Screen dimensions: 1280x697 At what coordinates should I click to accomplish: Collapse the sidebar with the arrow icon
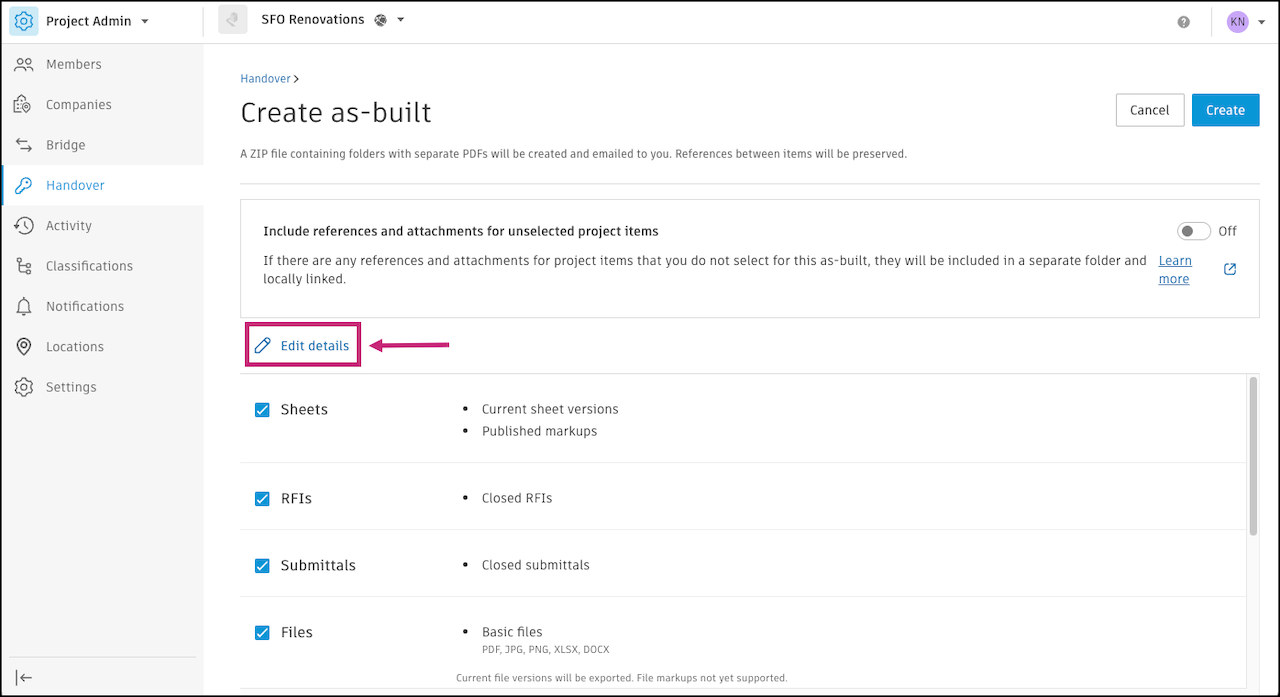25,677
